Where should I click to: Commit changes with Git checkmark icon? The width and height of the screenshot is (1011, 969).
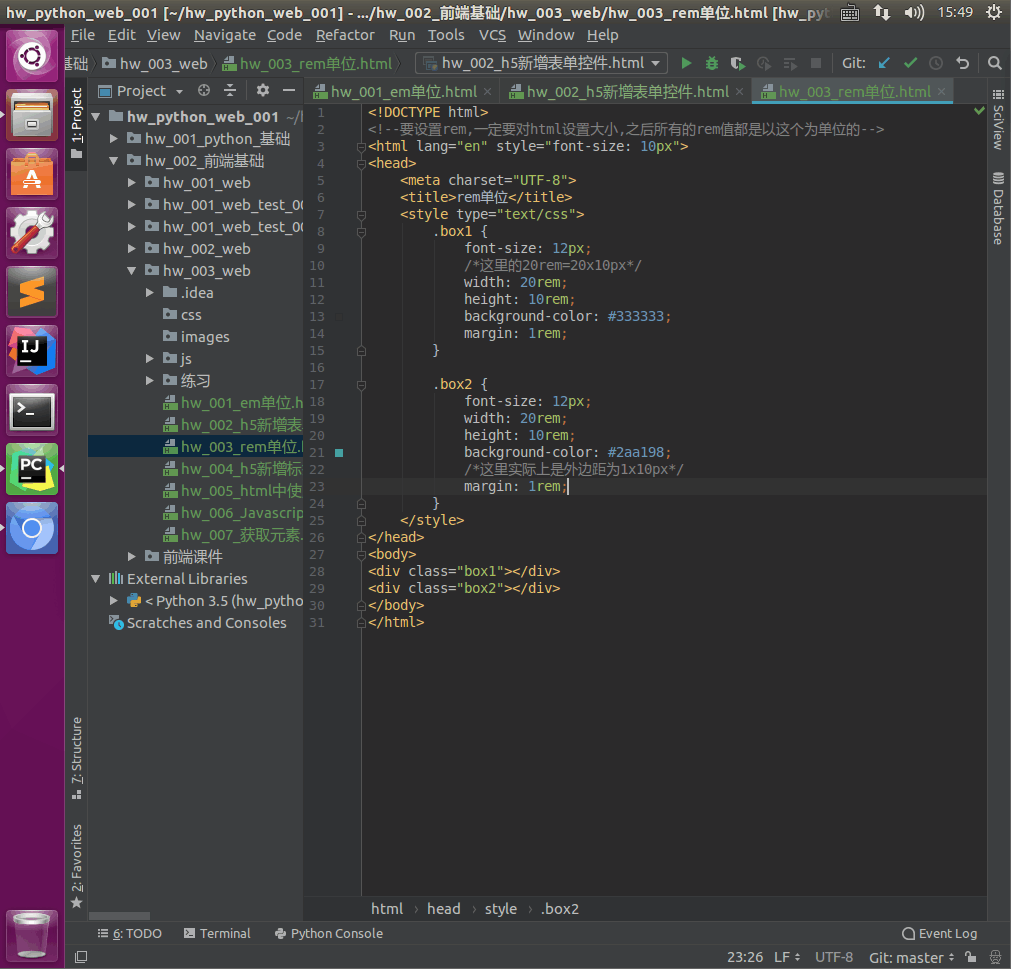tap(910, 63)
